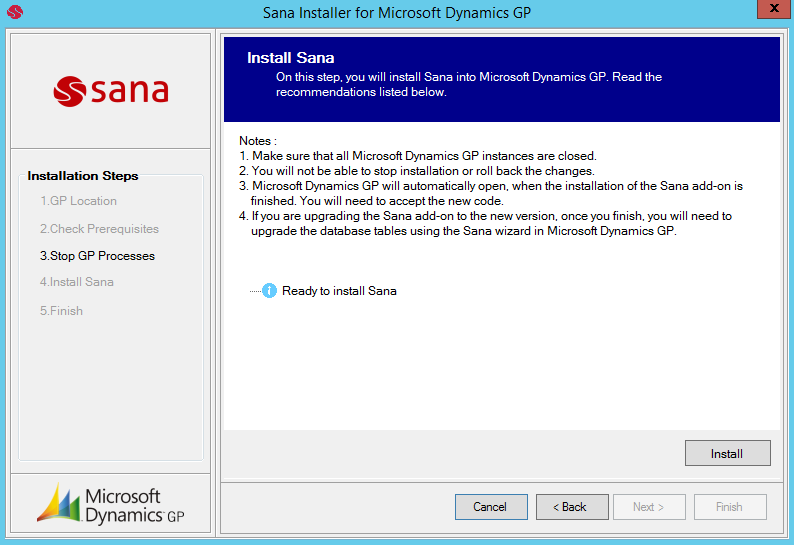
Task: Select step 5.Finish in the list
Action: coord(61,310)
